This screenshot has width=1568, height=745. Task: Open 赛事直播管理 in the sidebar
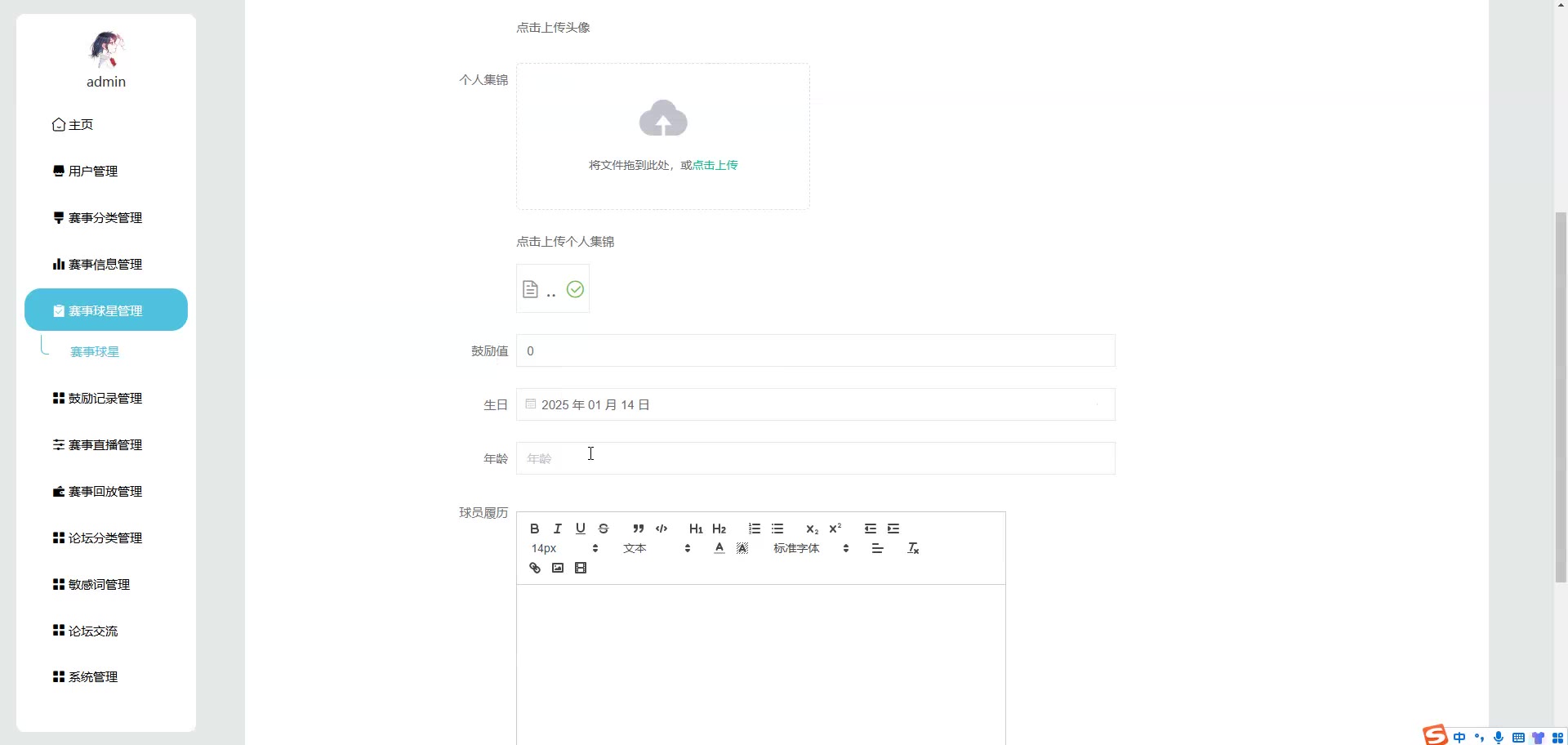coord(105,444)
